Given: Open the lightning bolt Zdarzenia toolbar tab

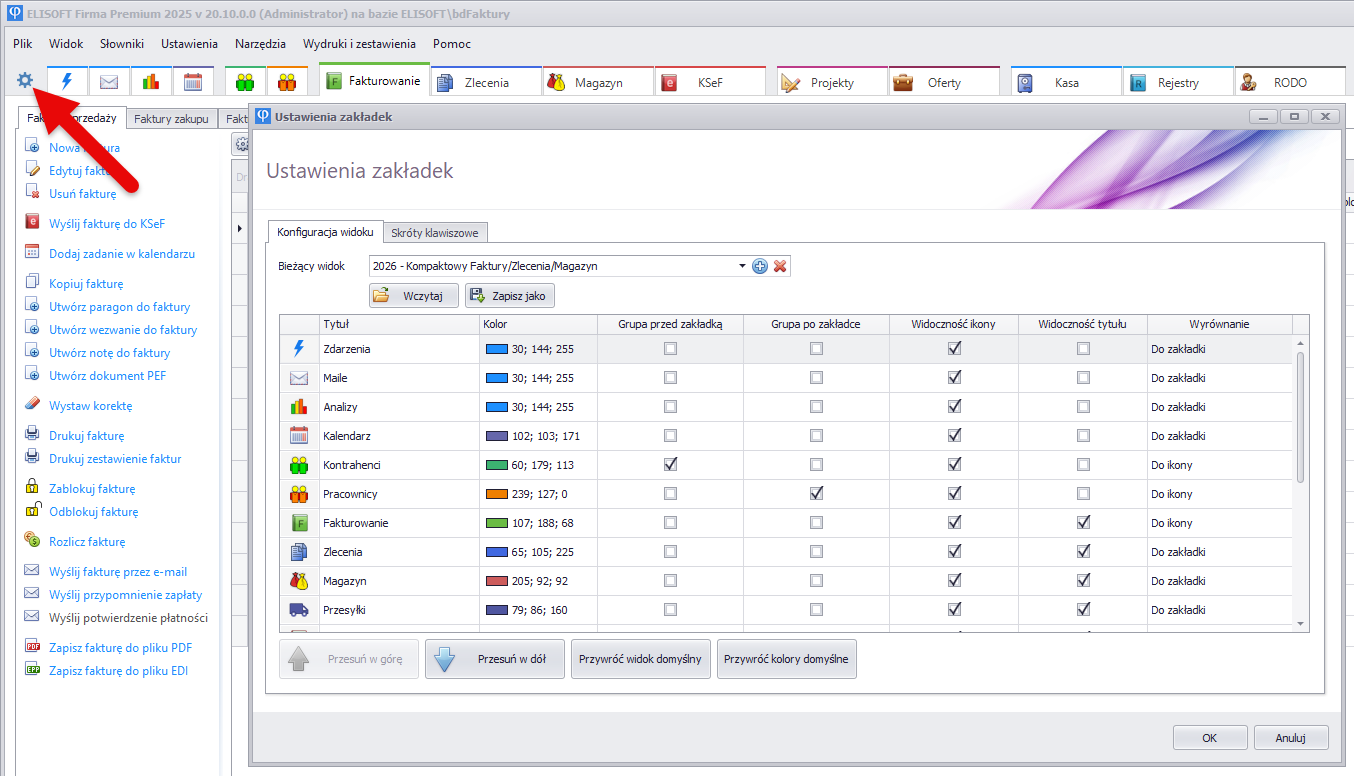Looking at the screenshot, I should [67, 82].
